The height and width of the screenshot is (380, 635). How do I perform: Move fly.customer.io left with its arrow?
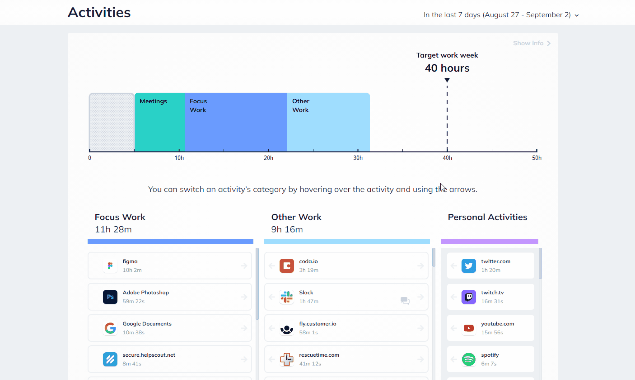click(x=272, y=328)
